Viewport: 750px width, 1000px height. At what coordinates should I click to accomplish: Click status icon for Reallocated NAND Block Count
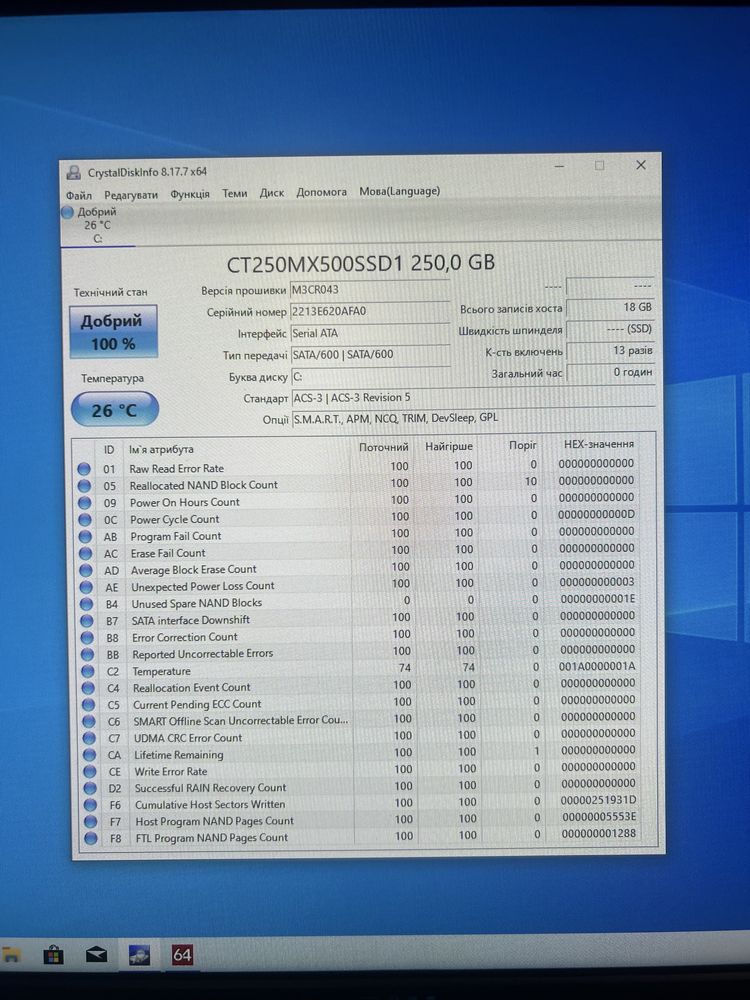[84, 486]
